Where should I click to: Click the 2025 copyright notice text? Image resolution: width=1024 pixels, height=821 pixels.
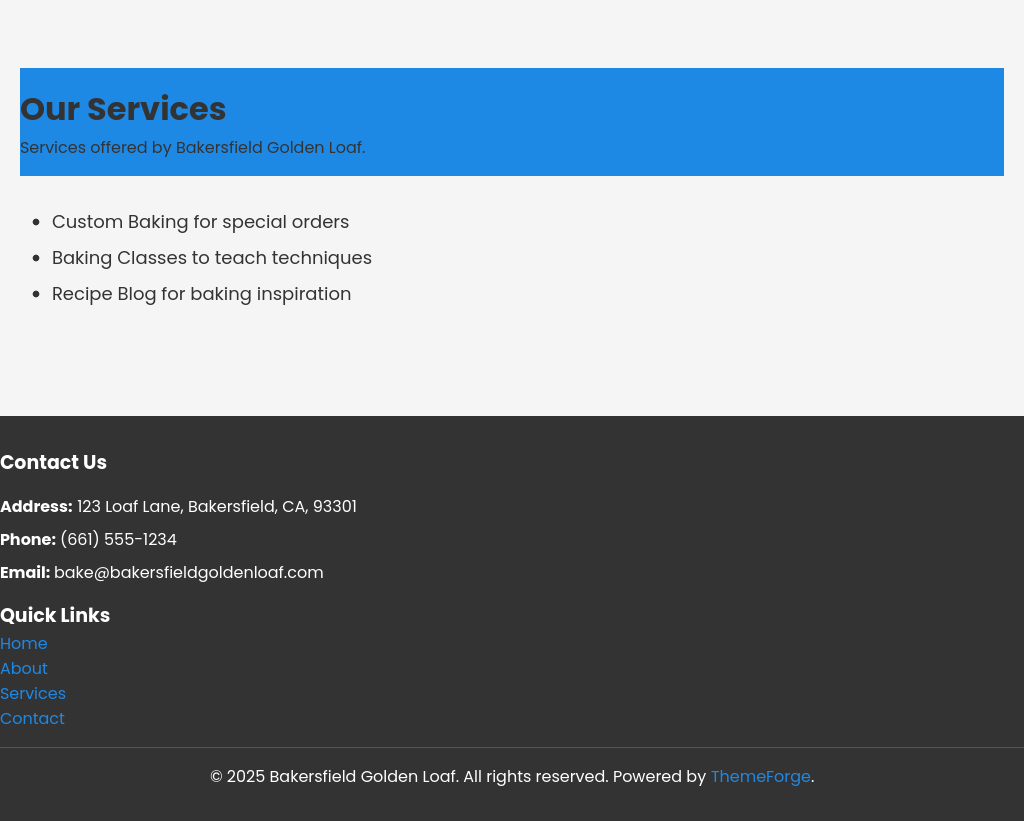tap(408, 777)
